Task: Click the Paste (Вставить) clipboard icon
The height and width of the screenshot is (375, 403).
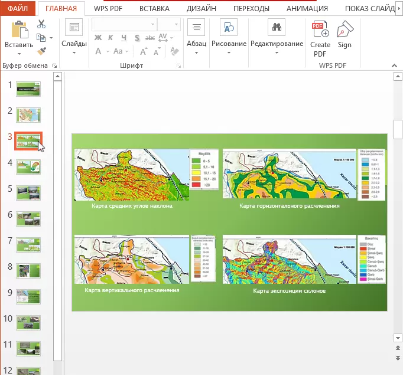Action: pyautogui.click(x=19, y=29)
